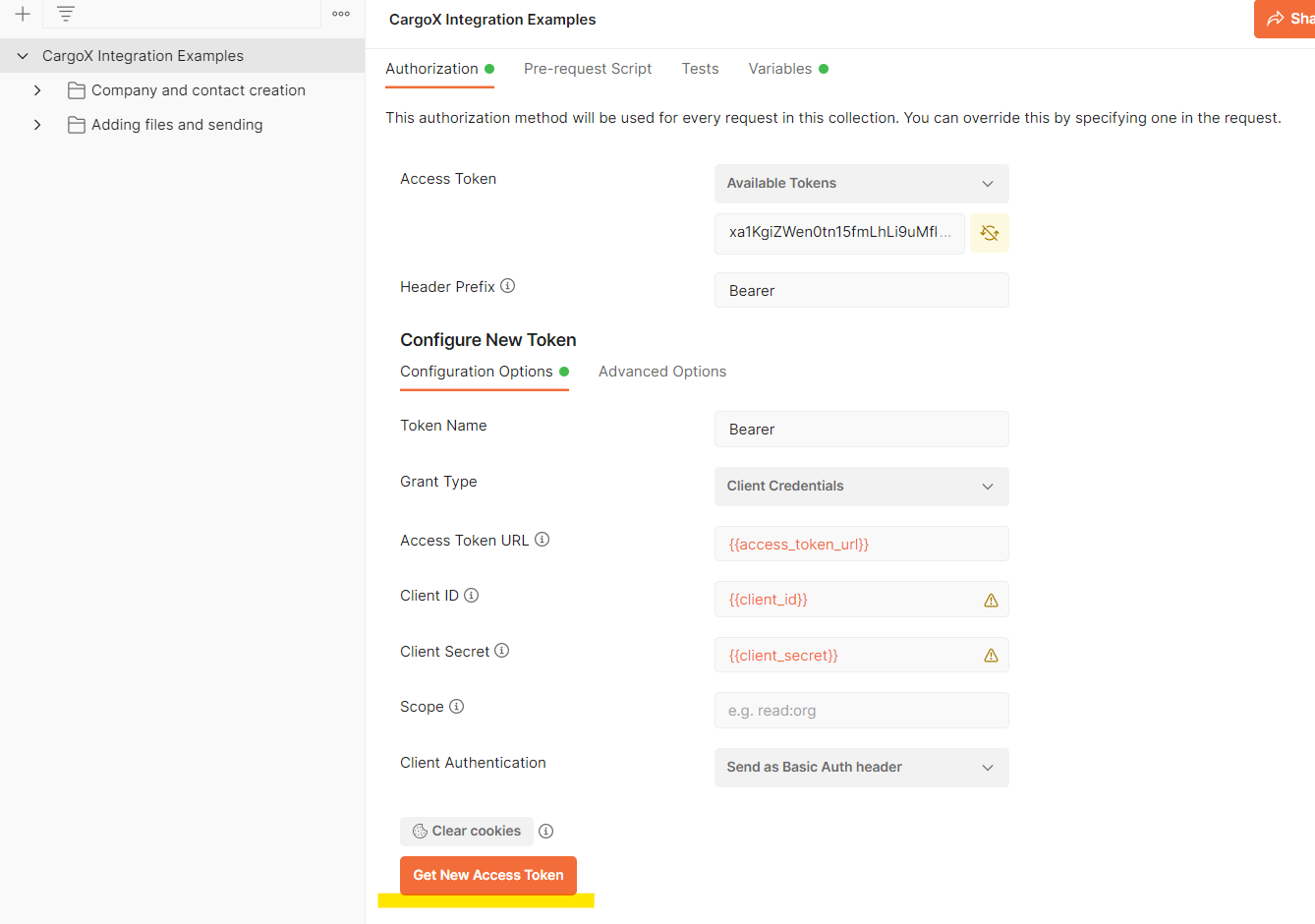This screenshot has width=1315, height=924.
Task: Open the Grant Type dropdown
Action: coord(862,487)
